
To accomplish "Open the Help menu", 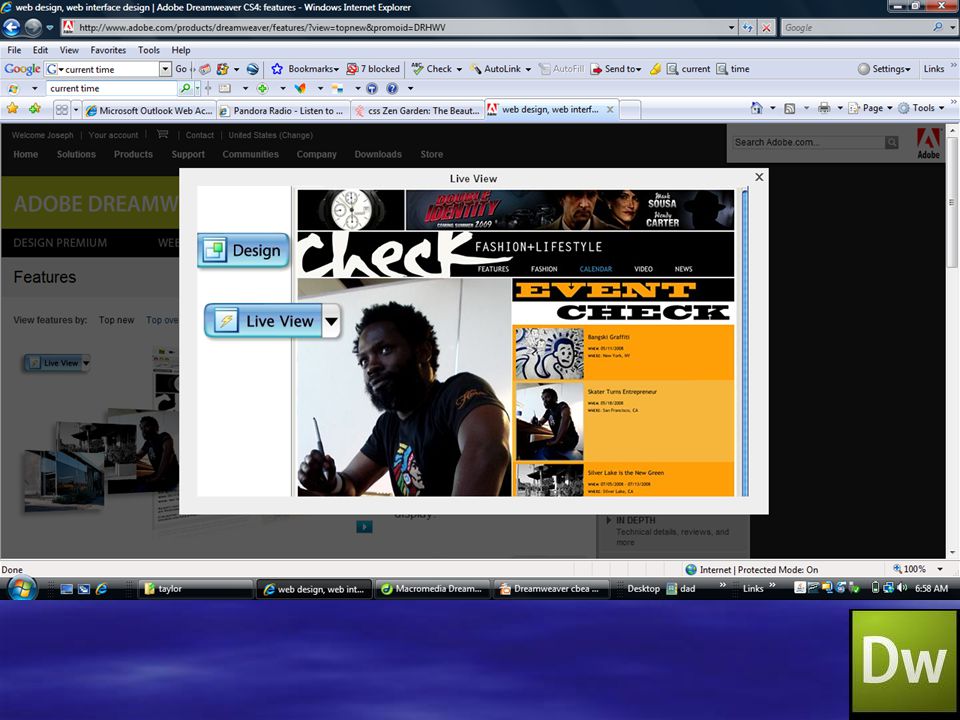I will 181,50.
